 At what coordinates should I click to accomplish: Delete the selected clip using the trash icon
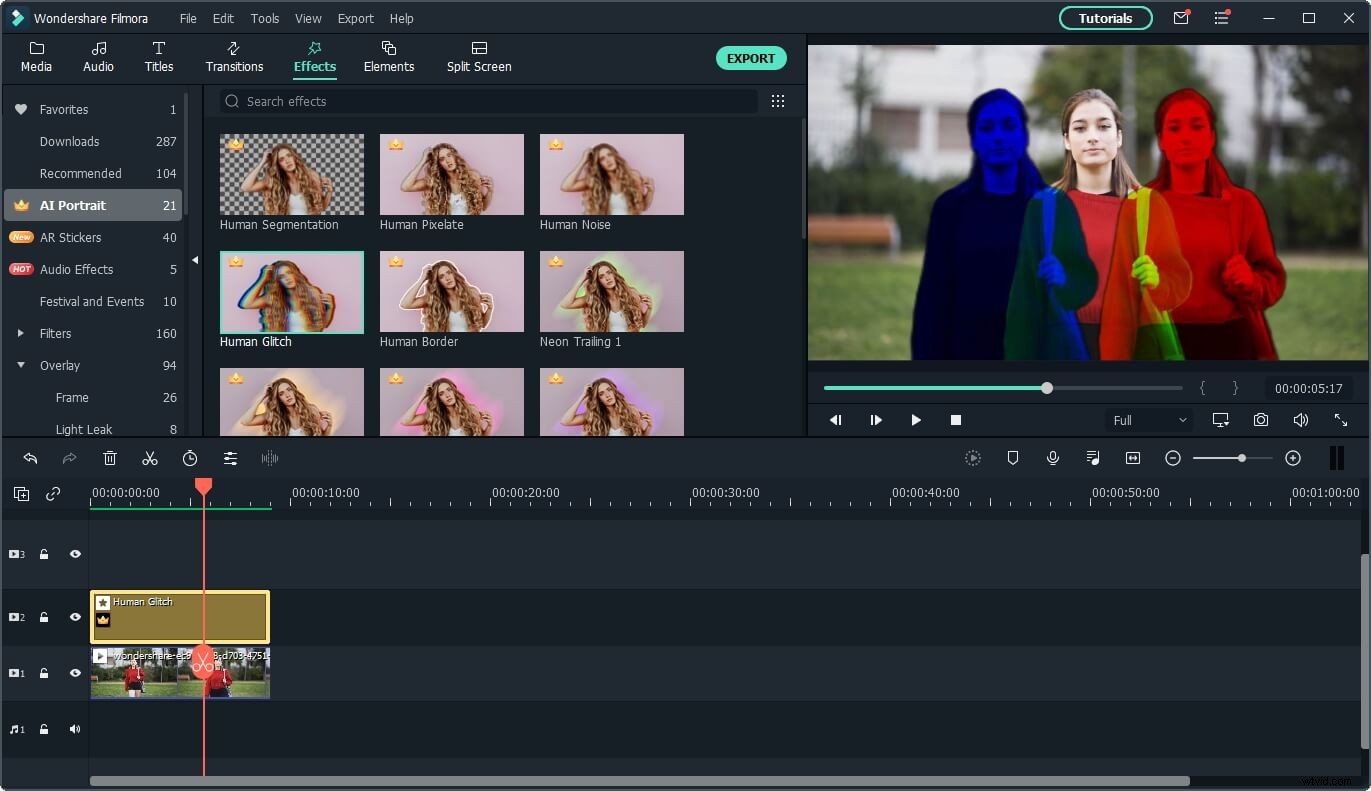[x=110, y=458]
